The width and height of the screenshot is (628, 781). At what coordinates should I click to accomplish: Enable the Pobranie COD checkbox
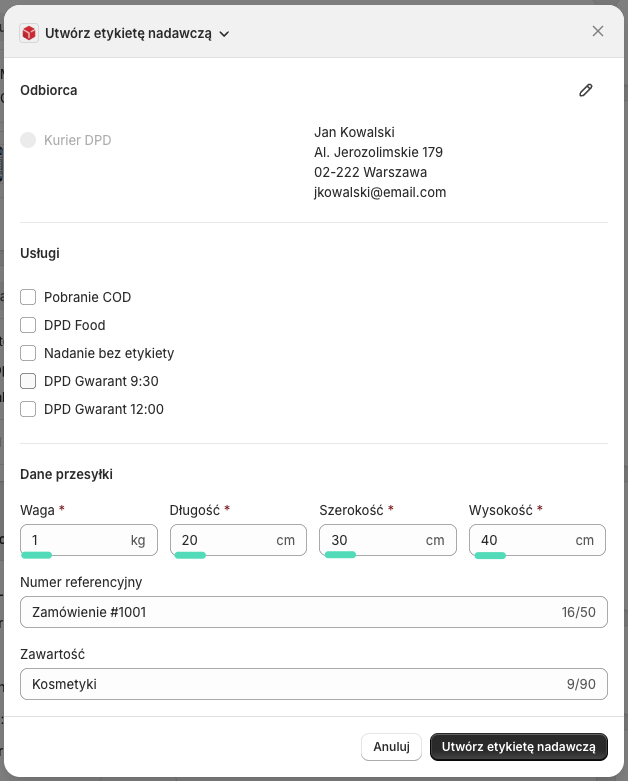coord(28,297)
